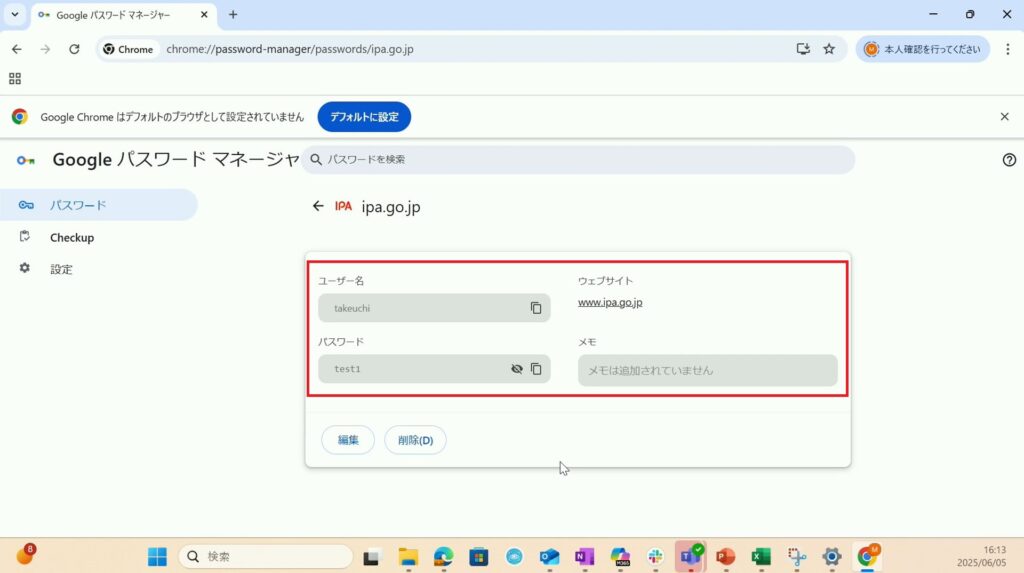Click the ipa.go.jp page heading
1024x573 pixels.
391,207
